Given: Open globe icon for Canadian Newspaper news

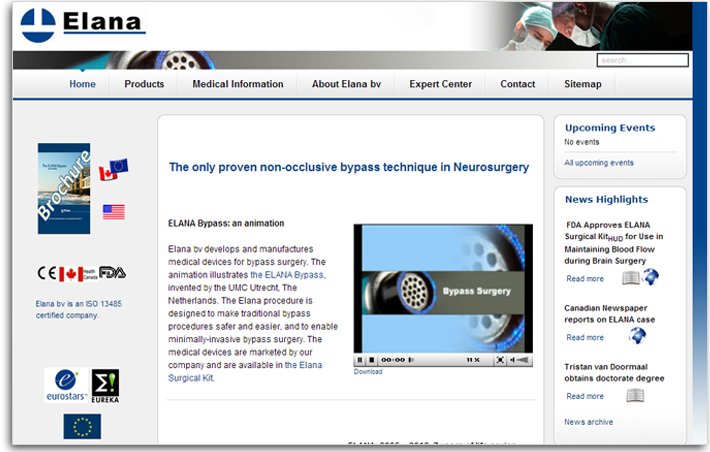Looking at the screenshot, I should coord(637,336).
